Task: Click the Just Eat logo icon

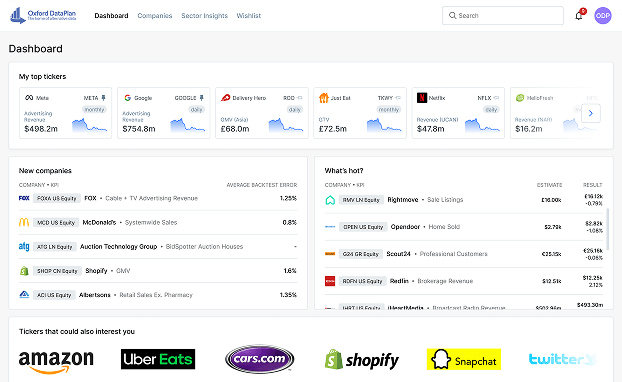Action: [324, 98]
